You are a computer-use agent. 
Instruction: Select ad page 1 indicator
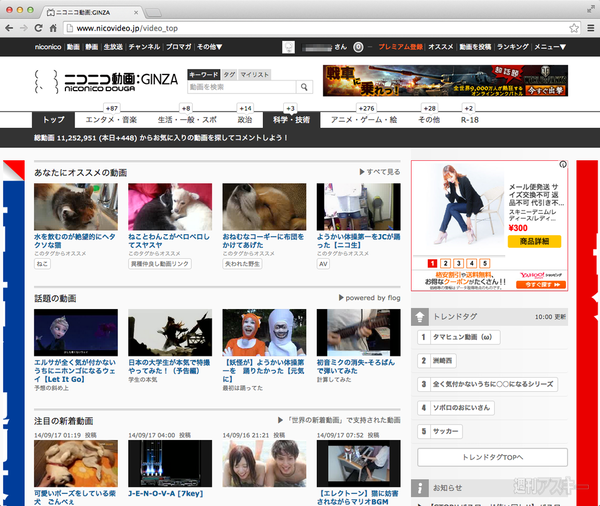click(x=432, y=263)
